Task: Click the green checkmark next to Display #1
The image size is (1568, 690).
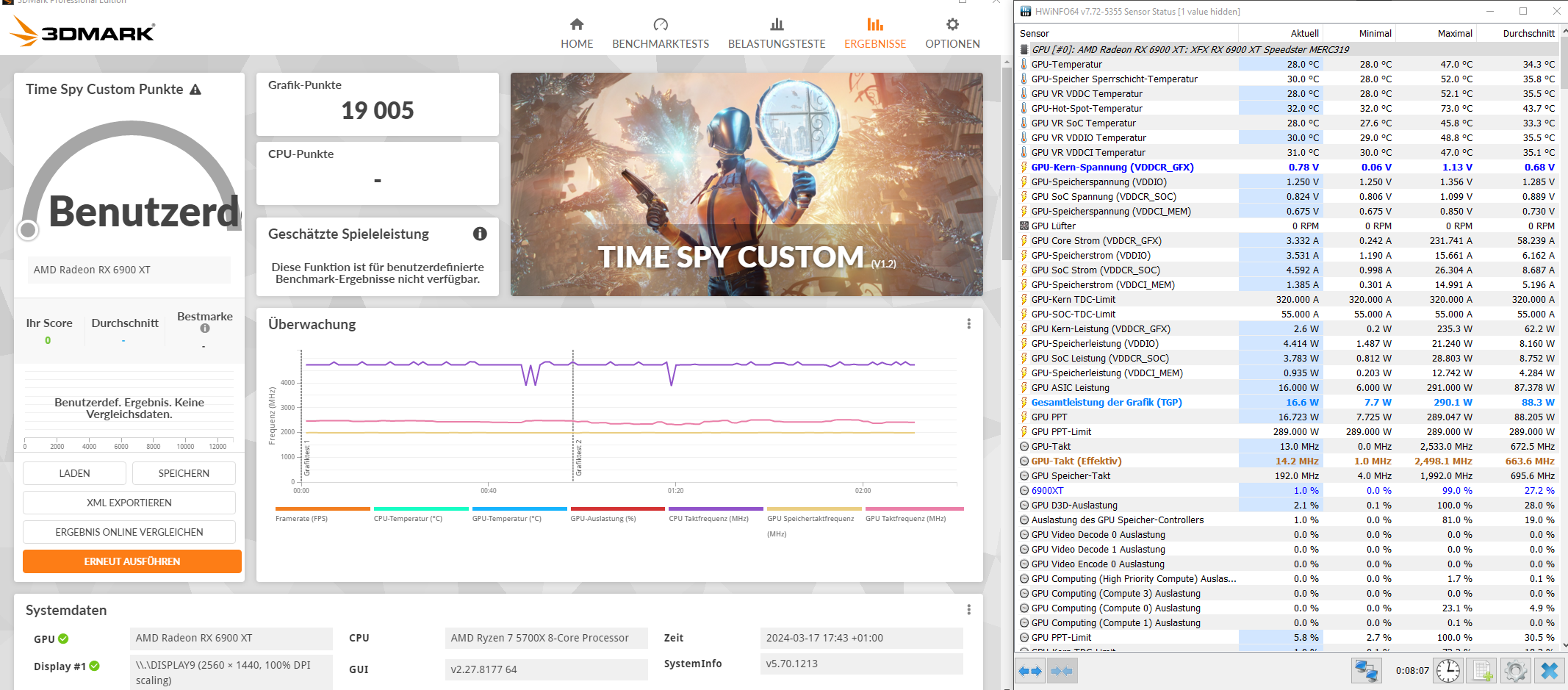Action: pyautogui.click(x=95, y=666)
